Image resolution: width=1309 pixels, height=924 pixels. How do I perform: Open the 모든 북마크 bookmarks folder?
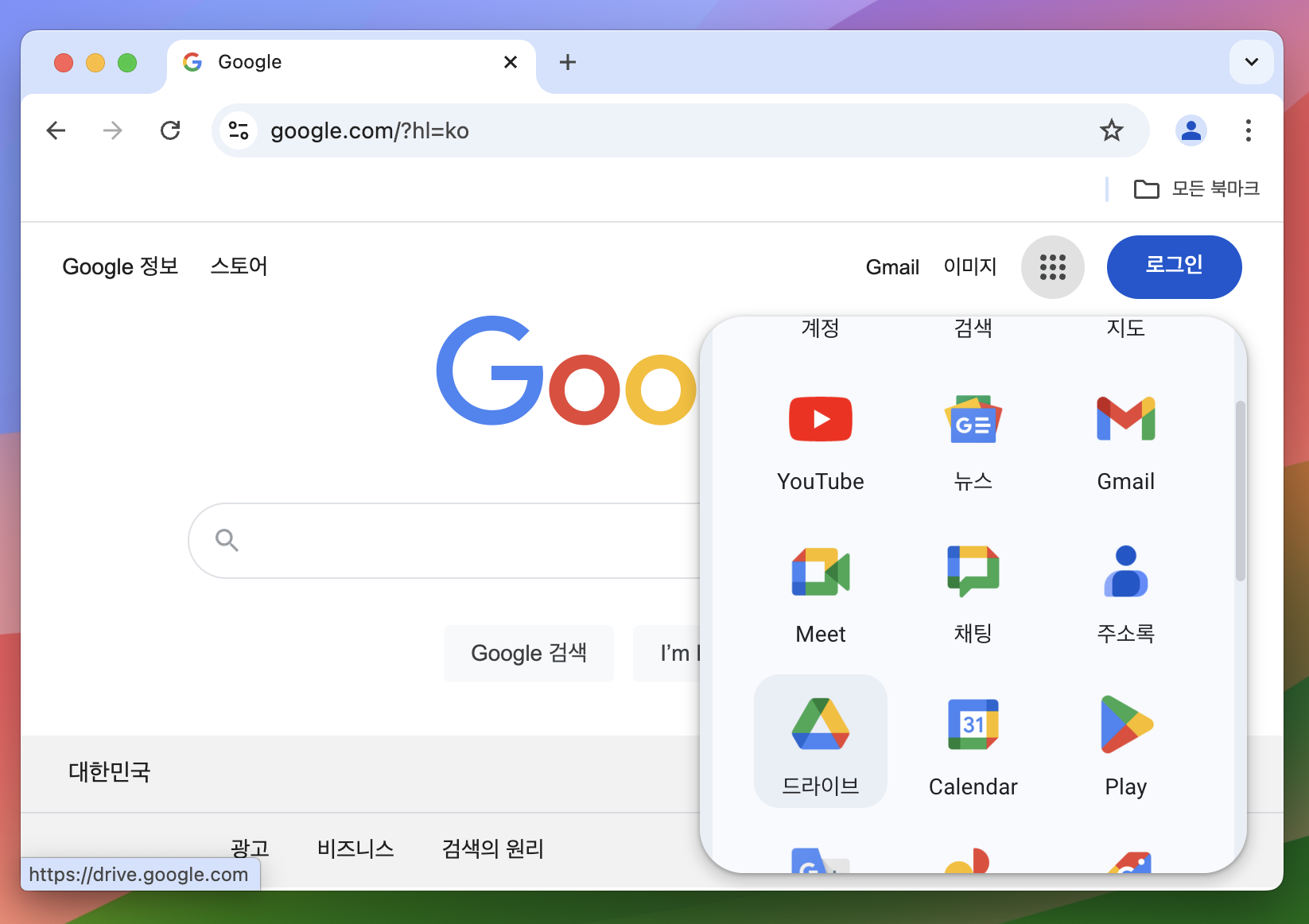pos(1196,188)
